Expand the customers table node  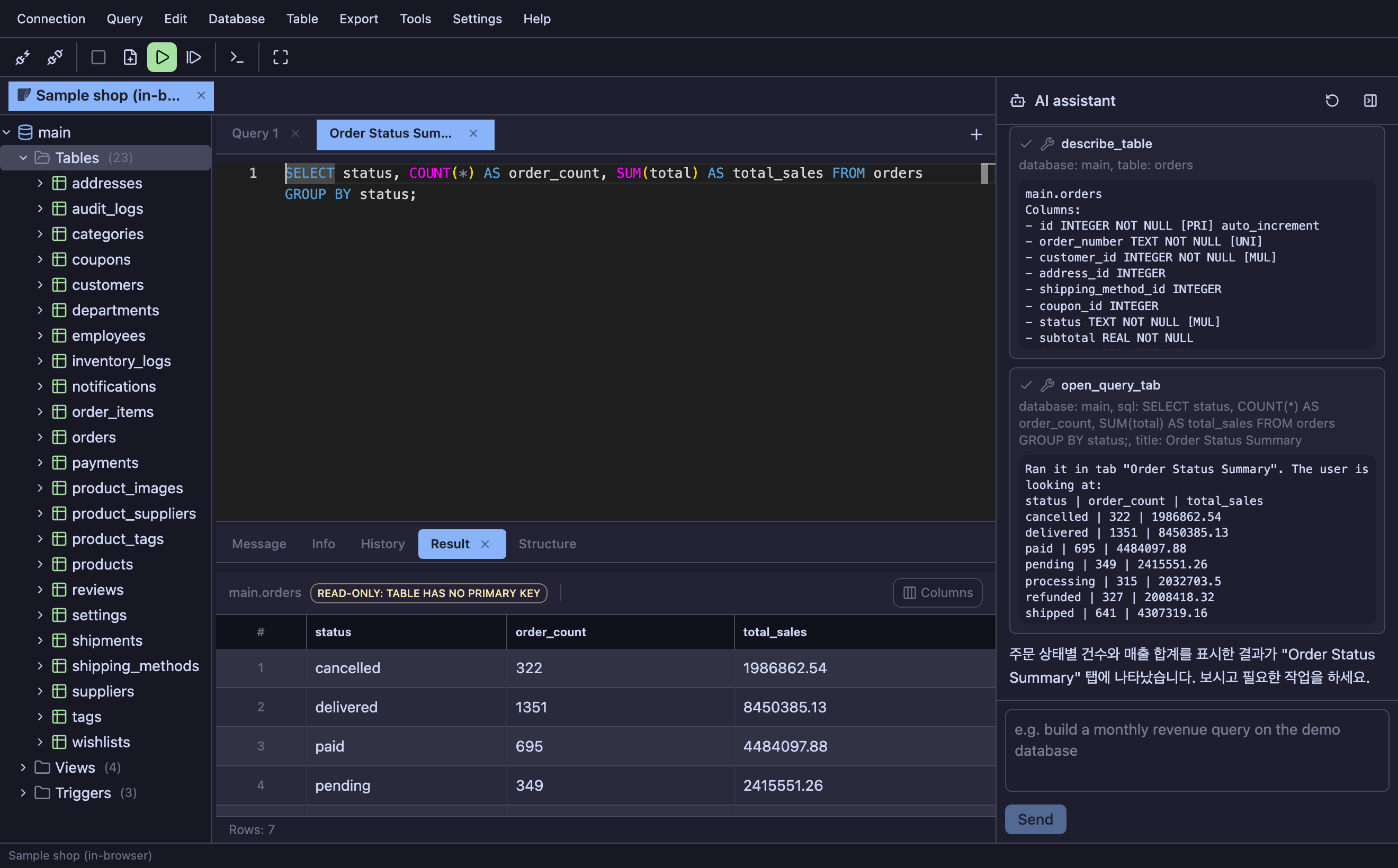pyautogui.click(x=40, y=285)
